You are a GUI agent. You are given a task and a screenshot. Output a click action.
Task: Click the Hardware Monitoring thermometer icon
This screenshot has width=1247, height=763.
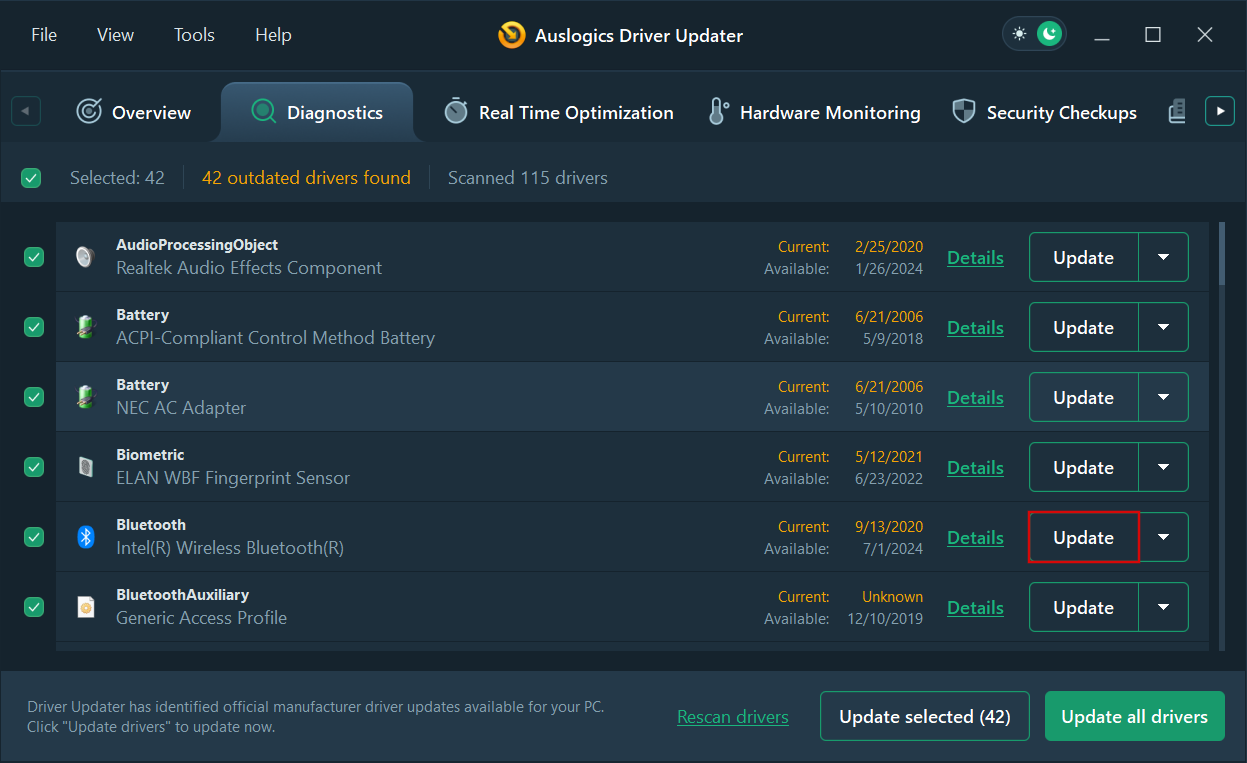[717, 112]
